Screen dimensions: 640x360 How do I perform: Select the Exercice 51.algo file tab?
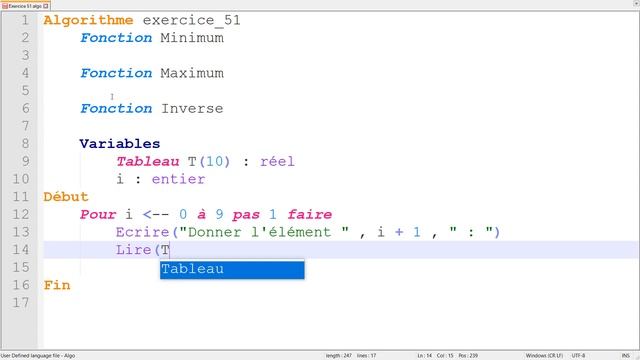tap(26, 6)
